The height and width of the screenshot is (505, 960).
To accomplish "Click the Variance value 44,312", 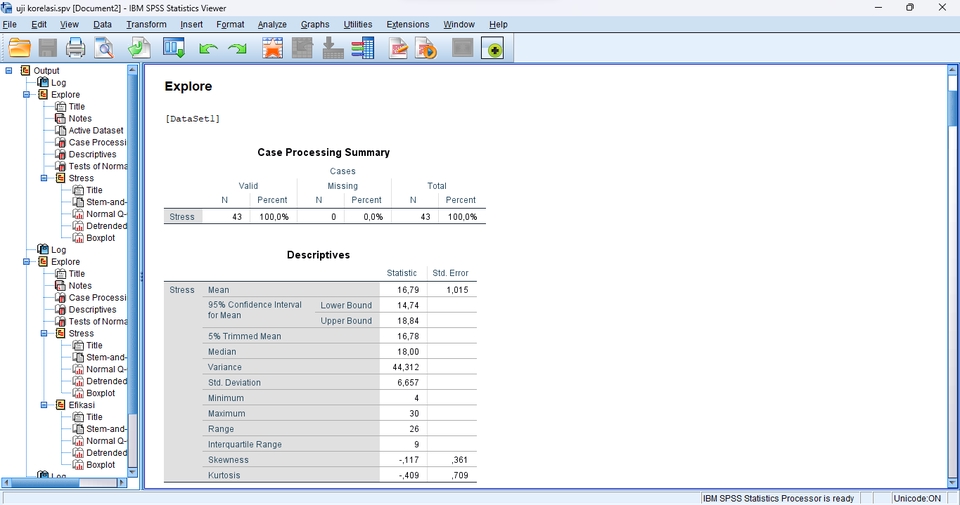I will point(405,367).
